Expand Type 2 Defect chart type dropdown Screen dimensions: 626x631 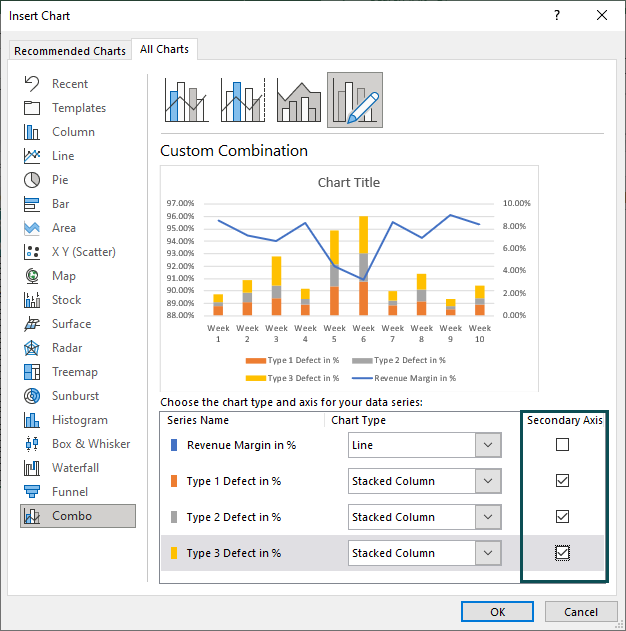pyautogui.click(x=424, y=517)
